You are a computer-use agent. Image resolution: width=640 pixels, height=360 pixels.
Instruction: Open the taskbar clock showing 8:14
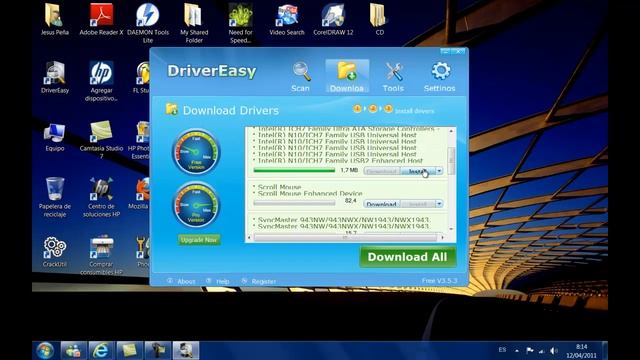tap(581, 351)
